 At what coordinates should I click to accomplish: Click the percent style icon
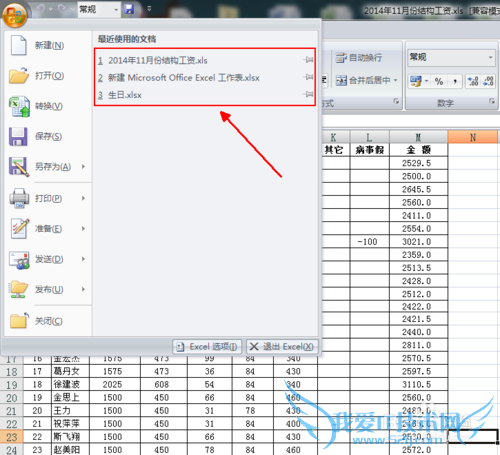(439, 81)
